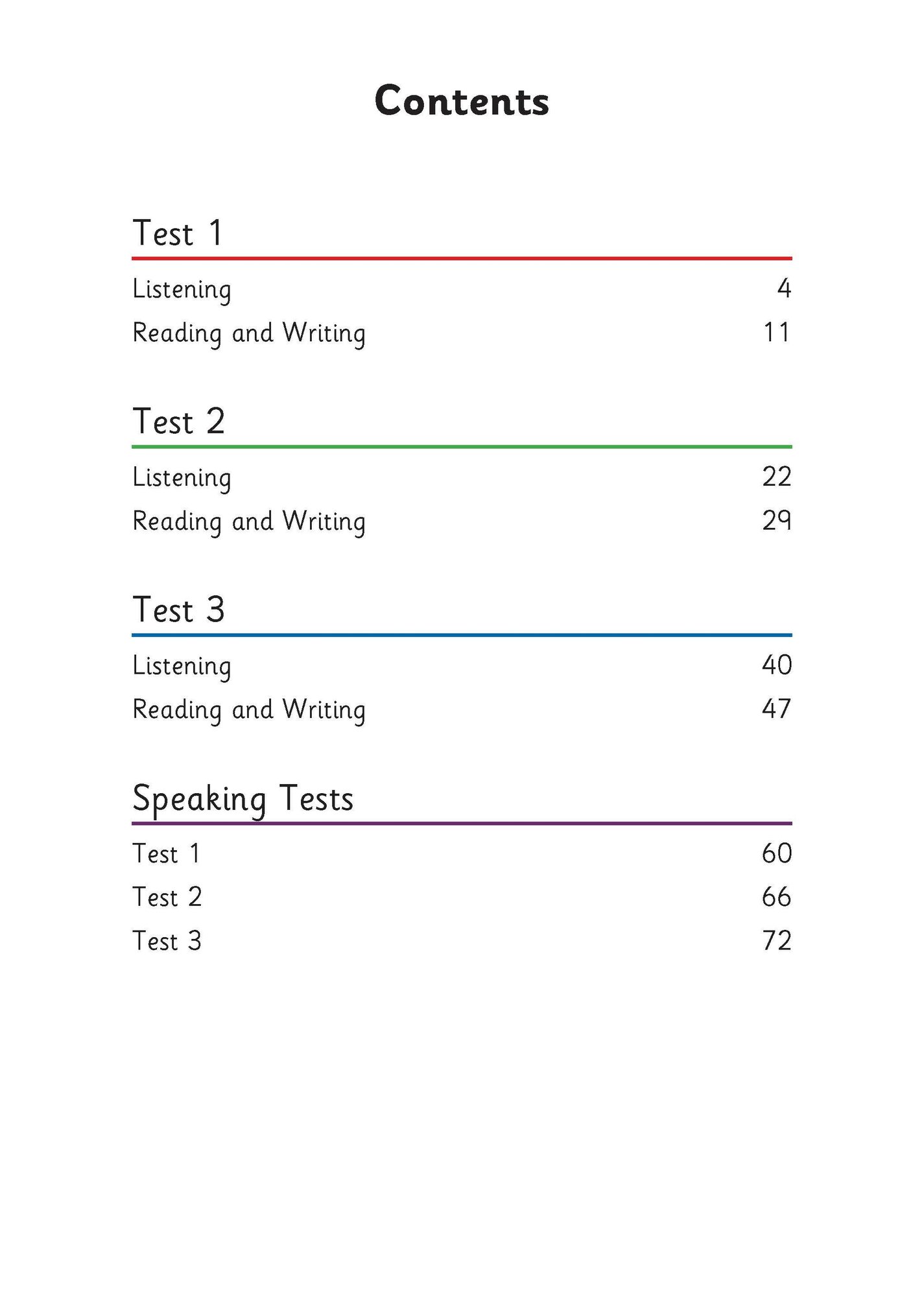Viewport: 924px width, 1297px height.
Task: Click page number 29
Action: [777, 521]
